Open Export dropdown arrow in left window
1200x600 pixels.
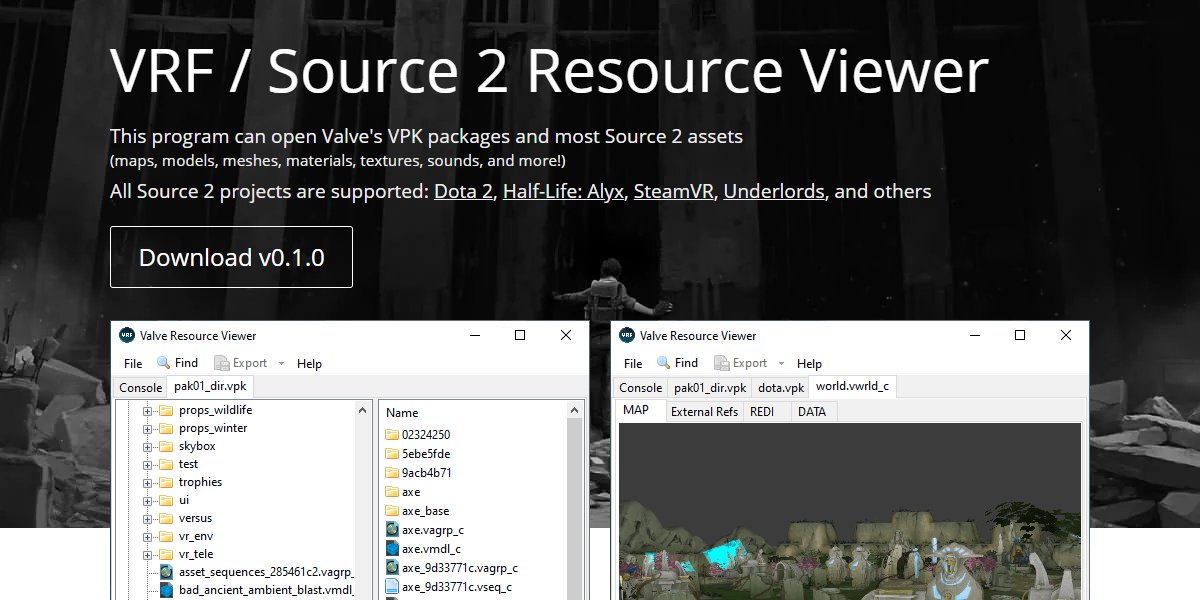282,363
